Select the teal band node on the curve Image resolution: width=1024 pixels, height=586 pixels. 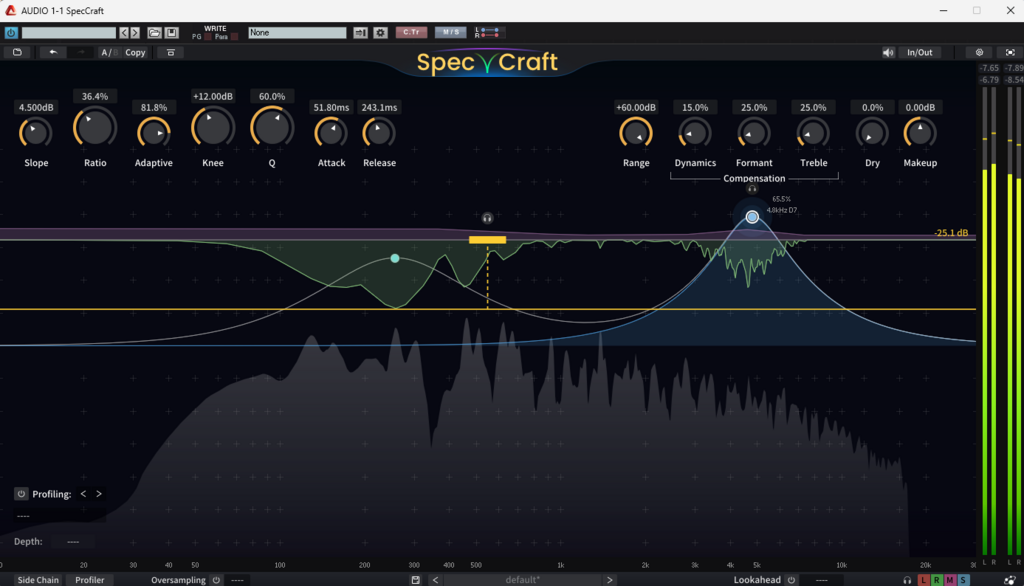(394, 259)
